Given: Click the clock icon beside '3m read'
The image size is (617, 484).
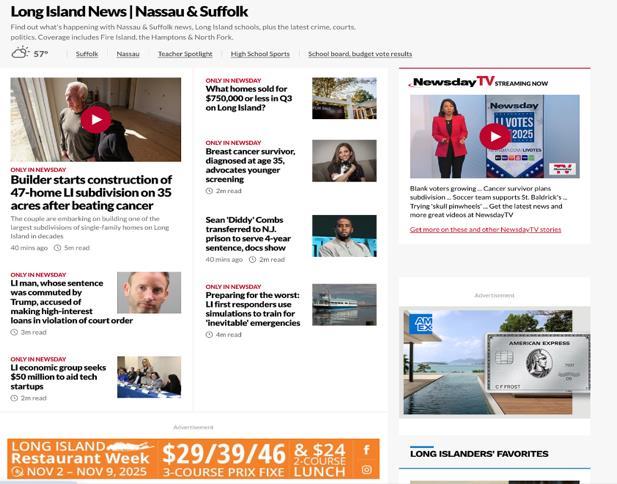Looking at the screenshot, I should (x=14, y=332).
